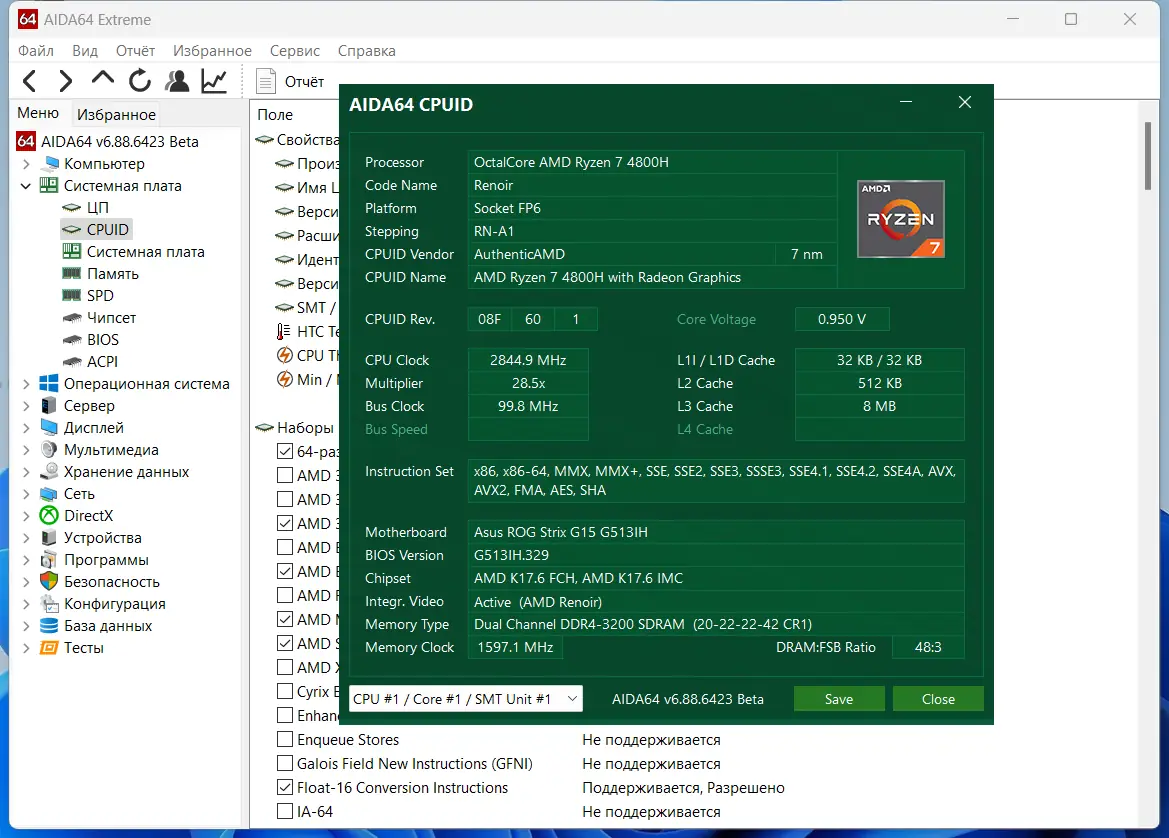Click the Refresh toolbar icon
Image resolution: width=1169 pixels, height=838 pixels.
(139, 81)
